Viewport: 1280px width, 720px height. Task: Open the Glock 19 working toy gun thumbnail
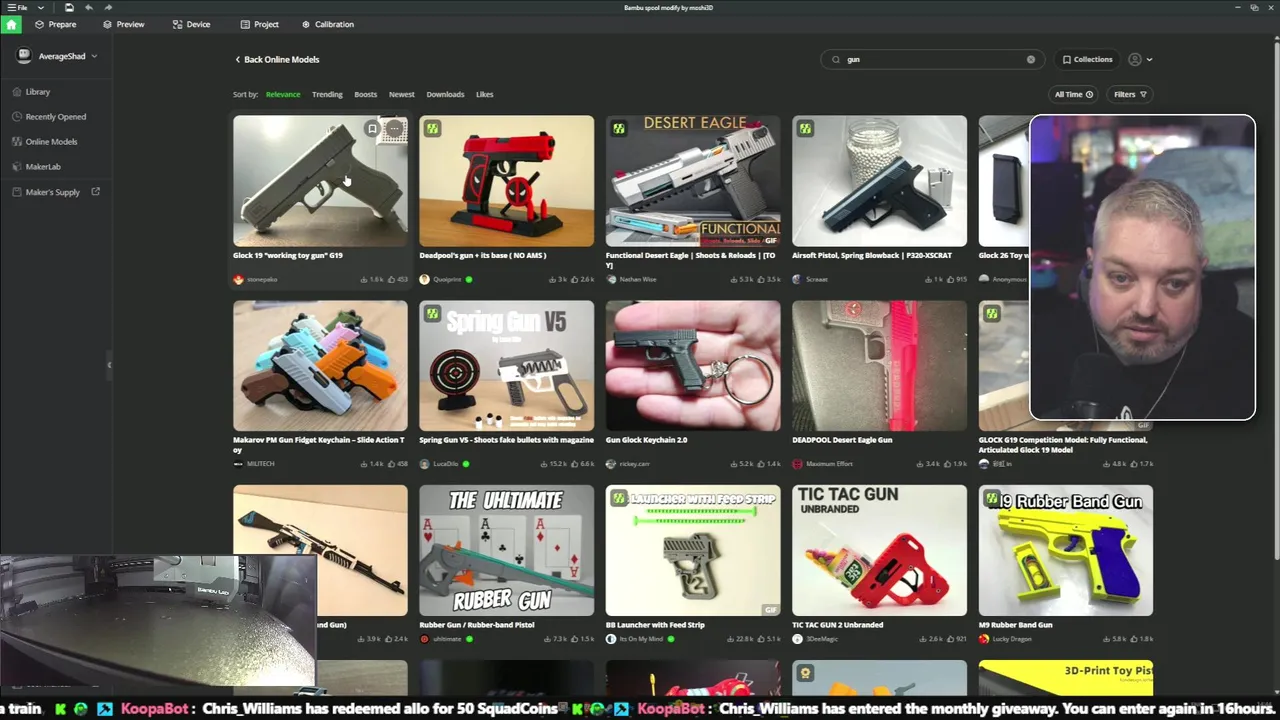320,181
